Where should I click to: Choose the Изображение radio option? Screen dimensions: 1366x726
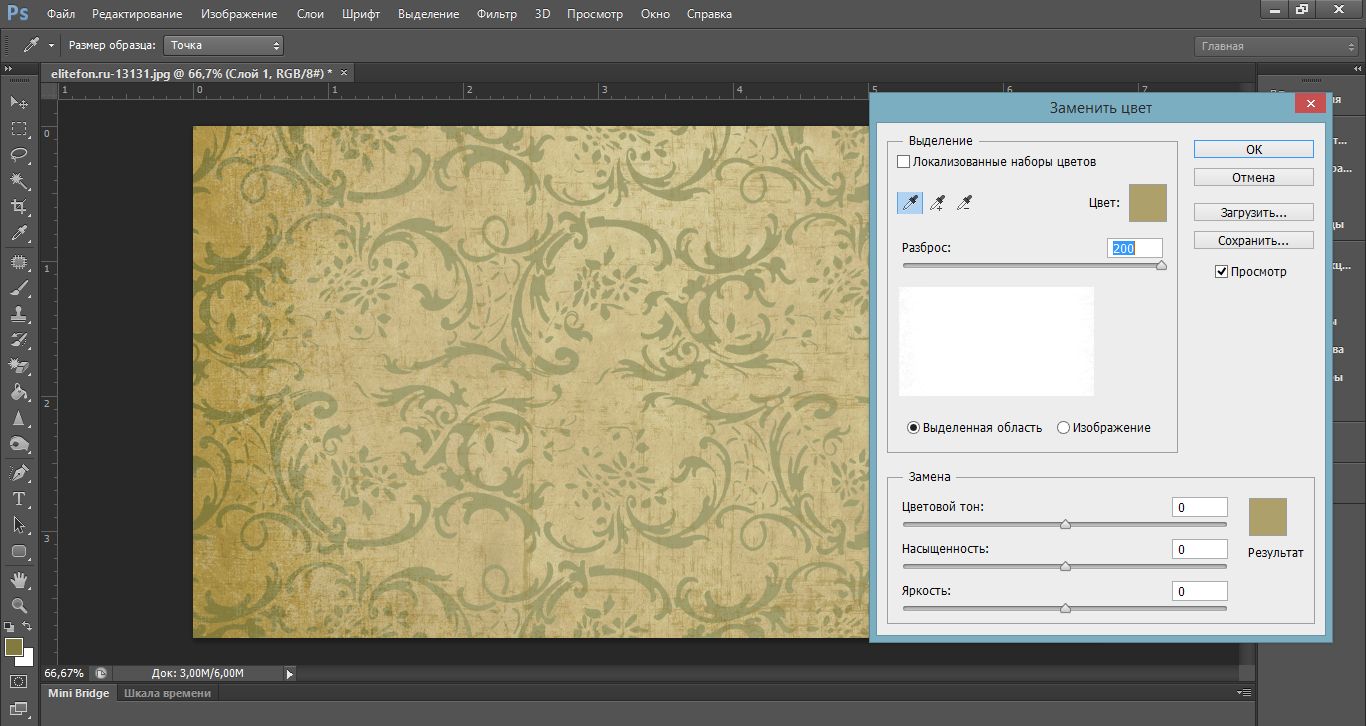(1063, 427)
